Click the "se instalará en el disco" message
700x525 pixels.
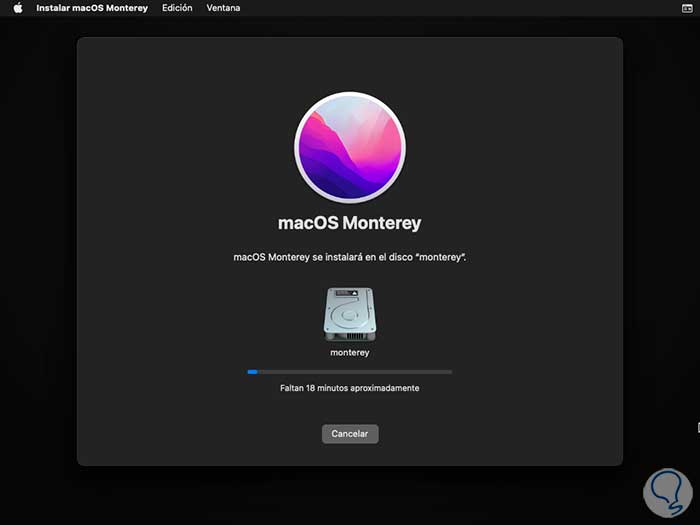coord(350,257)
